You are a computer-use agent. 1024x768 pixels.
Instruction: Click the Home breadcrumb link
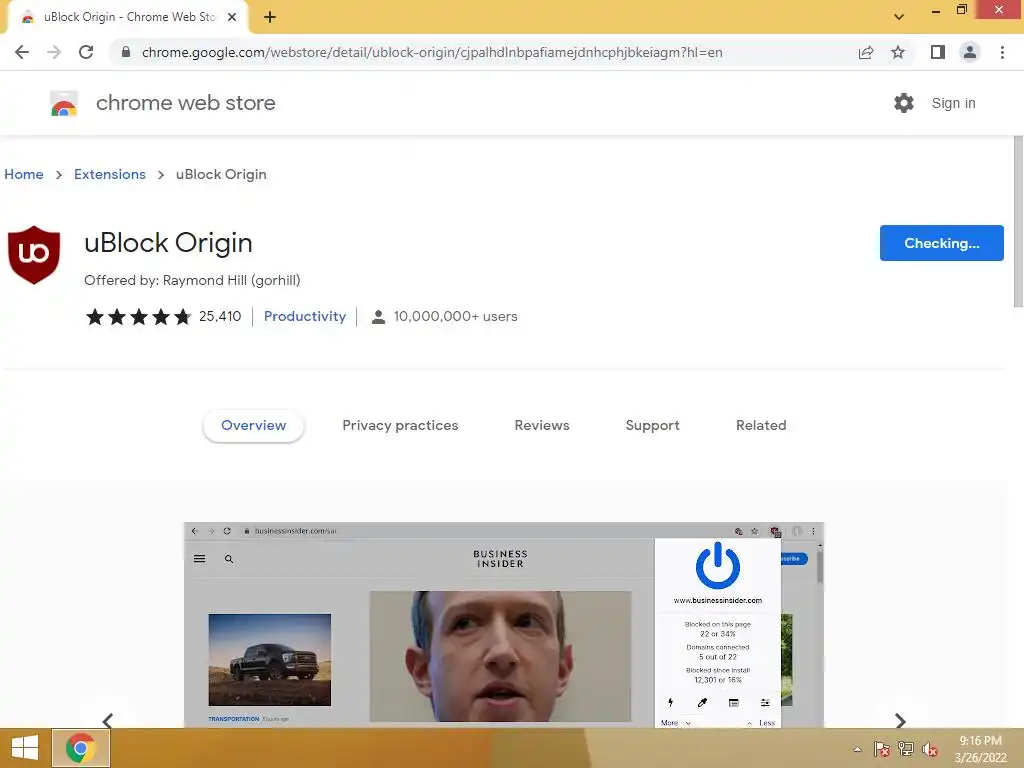[24, 174]
